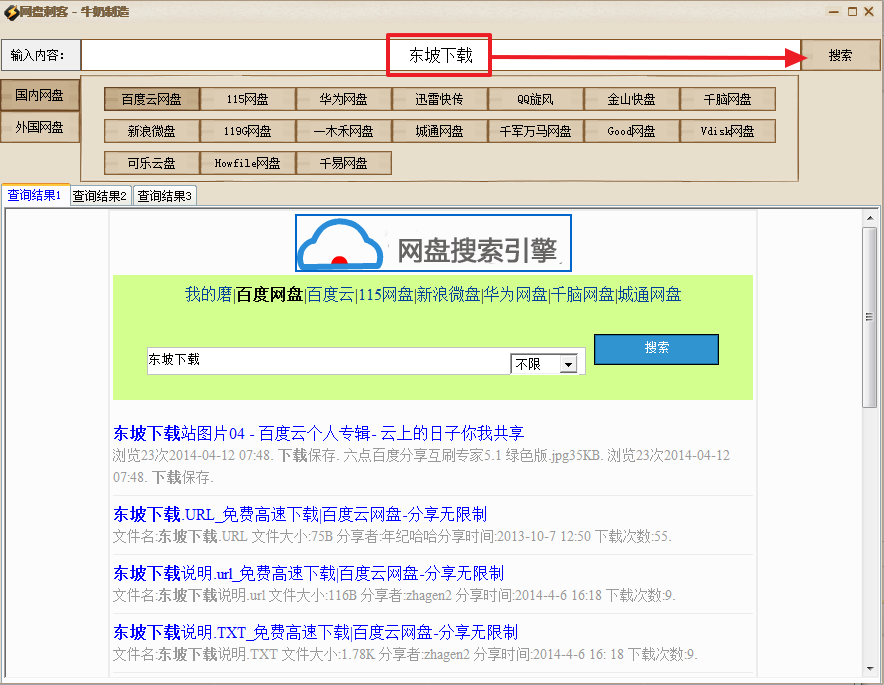Choose the Good网盘 button

(631, 131)
